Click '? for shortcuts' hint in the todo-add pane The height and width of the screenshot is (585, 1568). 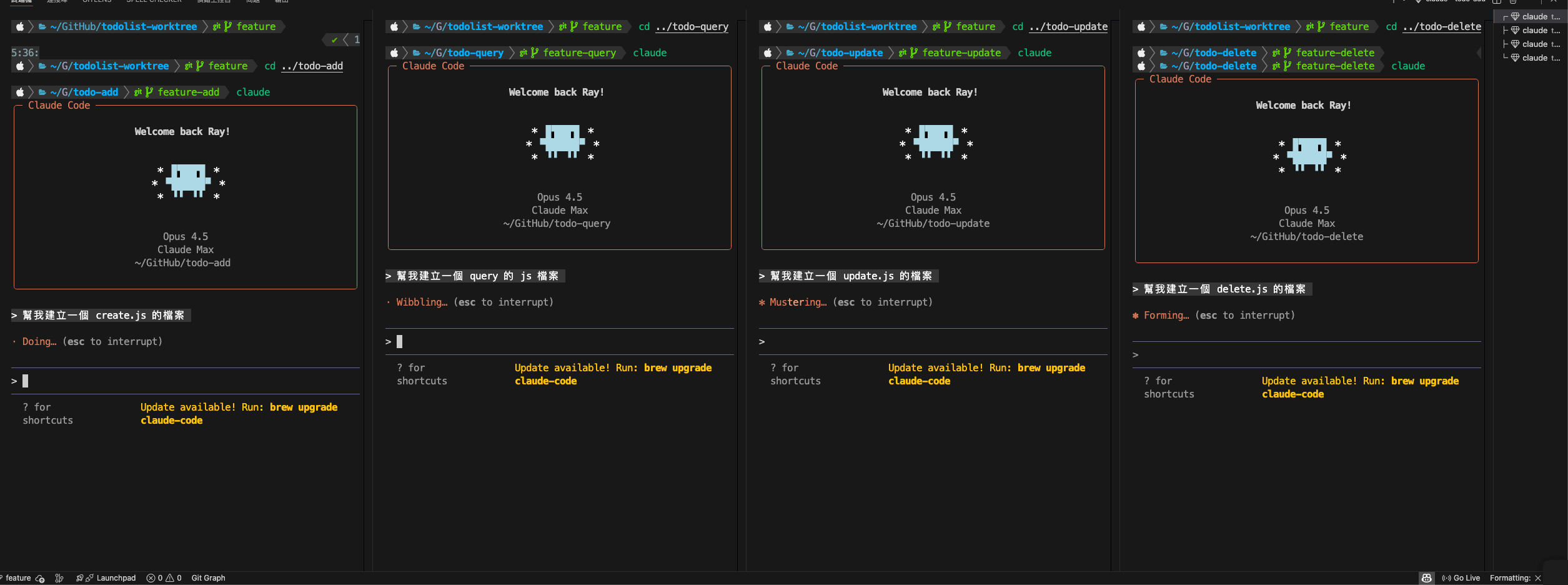coord(48,414)
